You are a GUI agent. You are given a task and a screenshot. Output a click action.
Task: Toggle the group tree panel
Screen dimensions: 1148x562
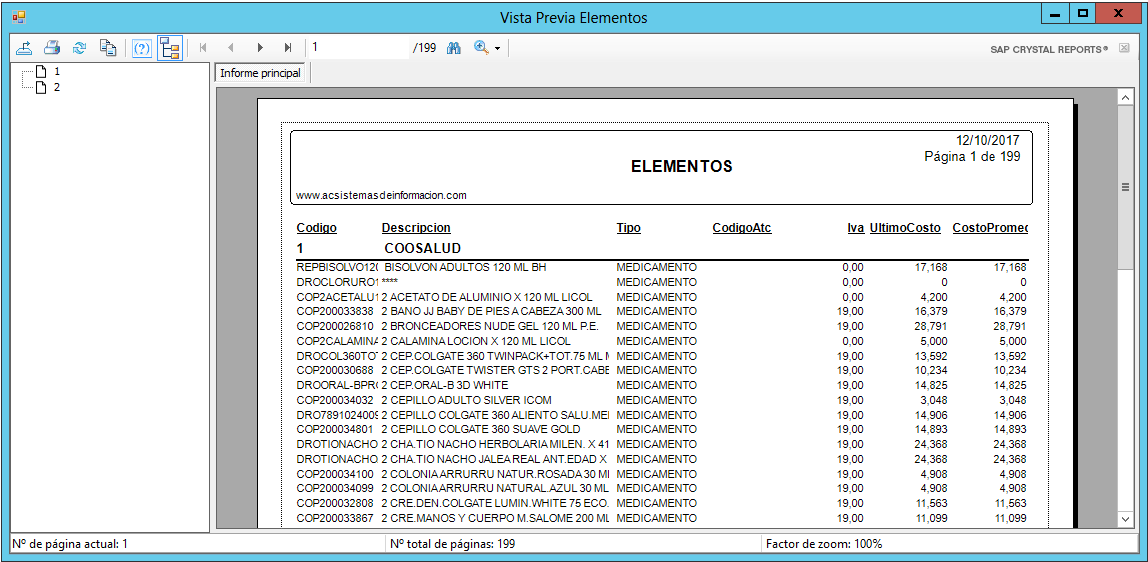point(170,48)
